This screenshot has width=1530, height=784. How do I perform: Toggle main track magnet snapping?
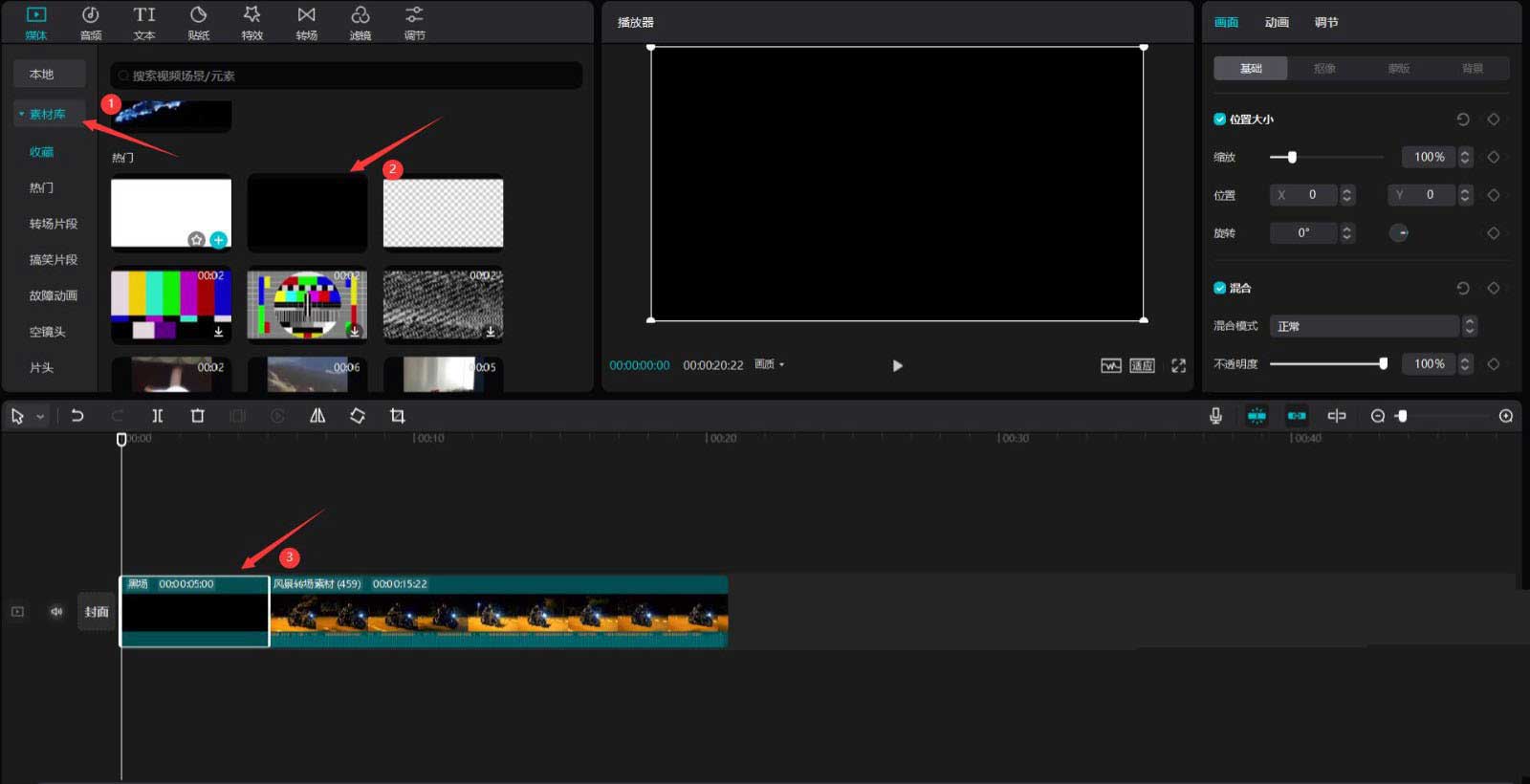tap(1257, 416)
